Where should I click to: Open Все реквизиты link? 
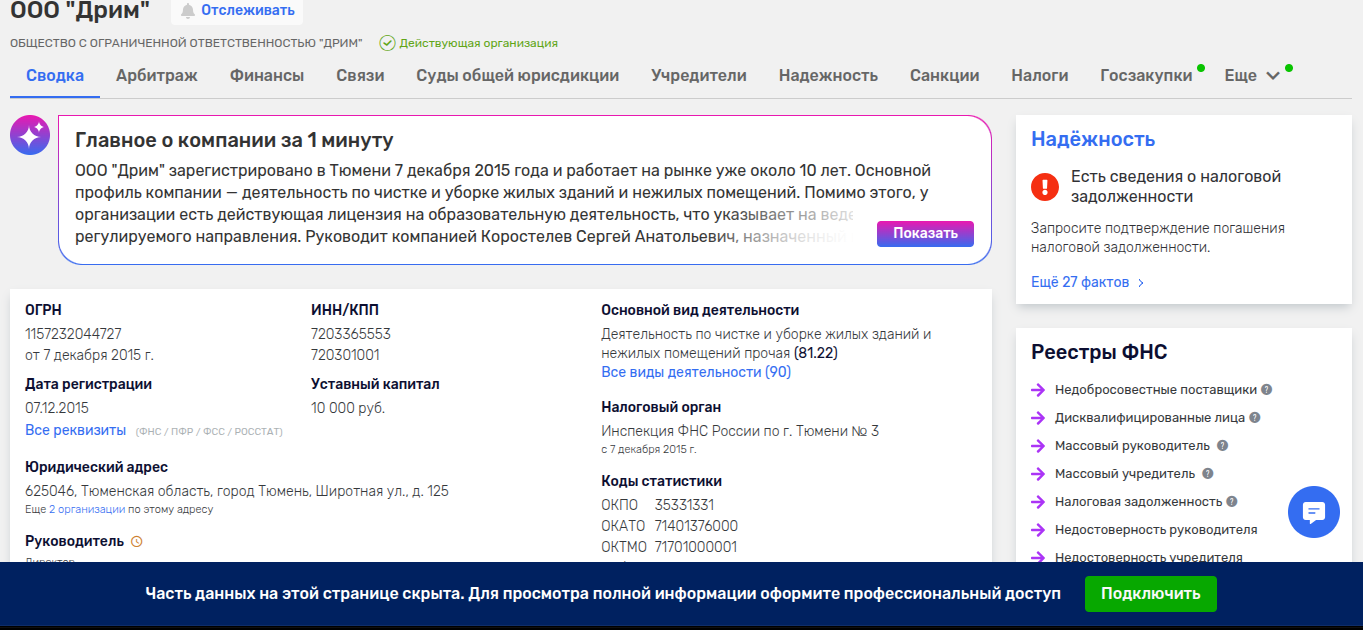pos(76,430)
